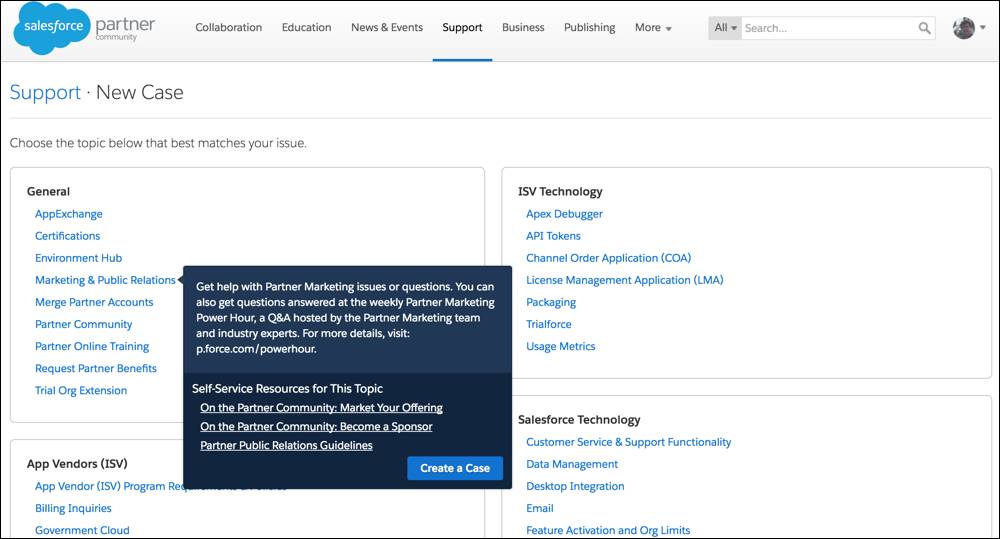The height and width of the screenshot is (539, 1000).
Task: Select License Management Application (LMA) topic
Action: click(x=624, y=280)
